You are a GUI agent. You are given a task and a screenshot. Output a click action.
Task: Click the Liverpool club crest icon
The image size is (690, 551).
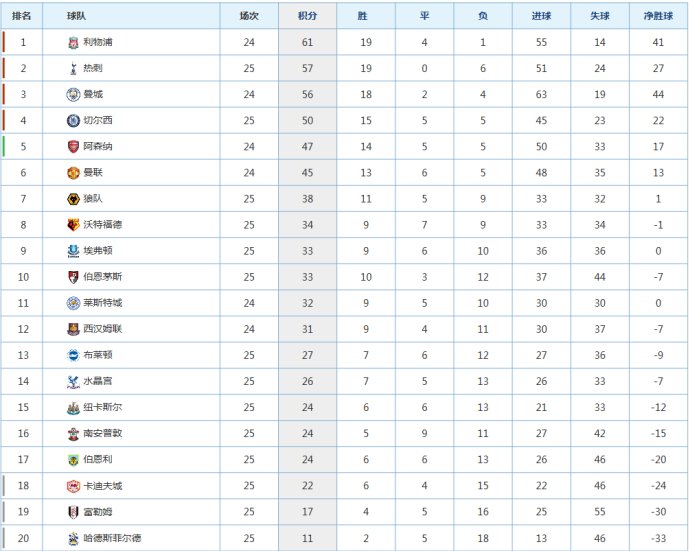[x=73, y=43]
